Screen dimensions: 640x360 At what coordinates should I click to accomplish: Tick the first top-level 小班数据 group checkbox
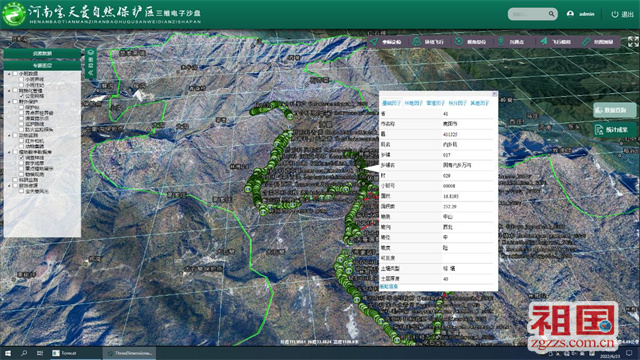point(15,74)
